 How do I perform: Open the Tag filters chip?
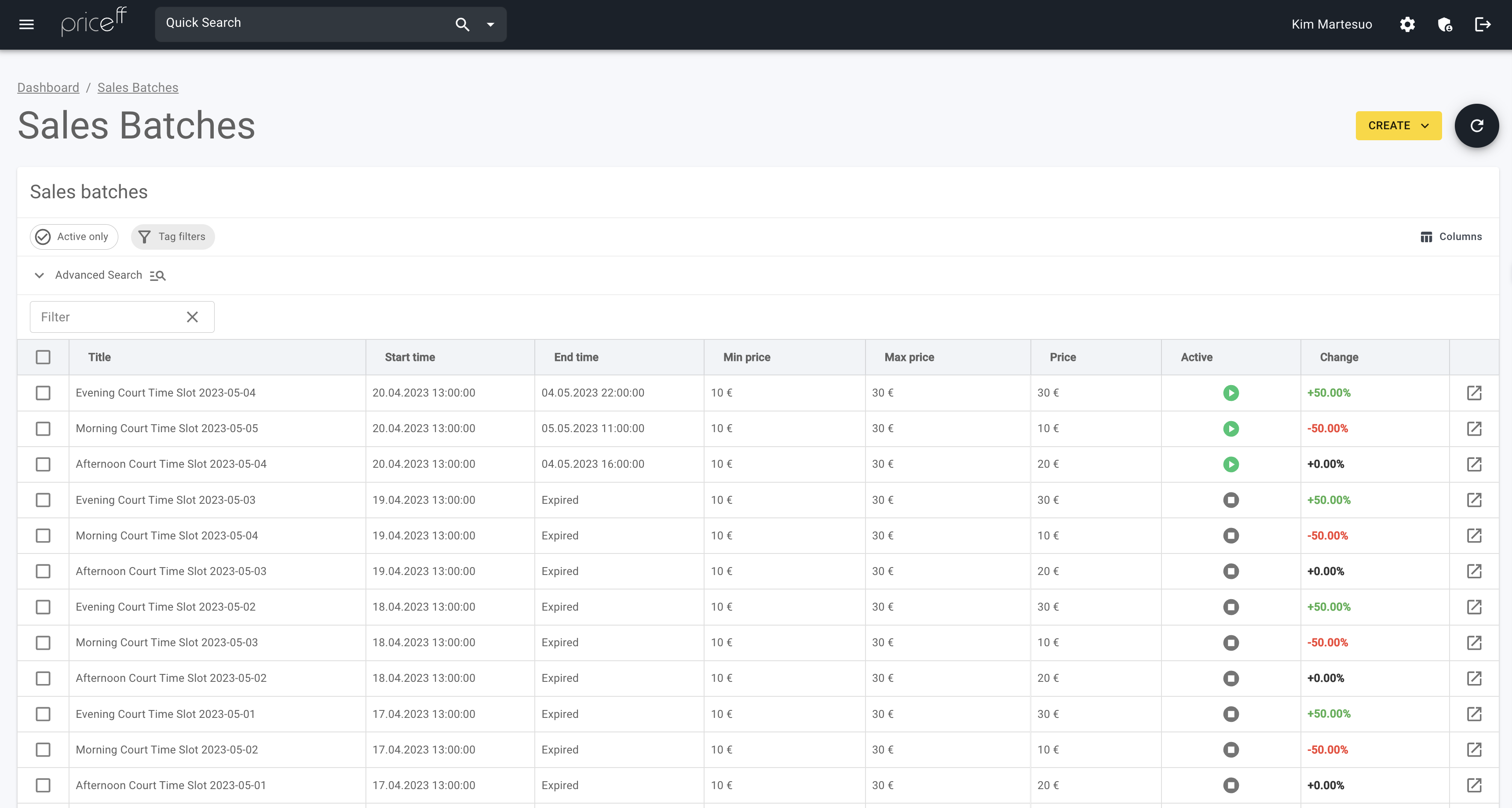click(172, 237)
